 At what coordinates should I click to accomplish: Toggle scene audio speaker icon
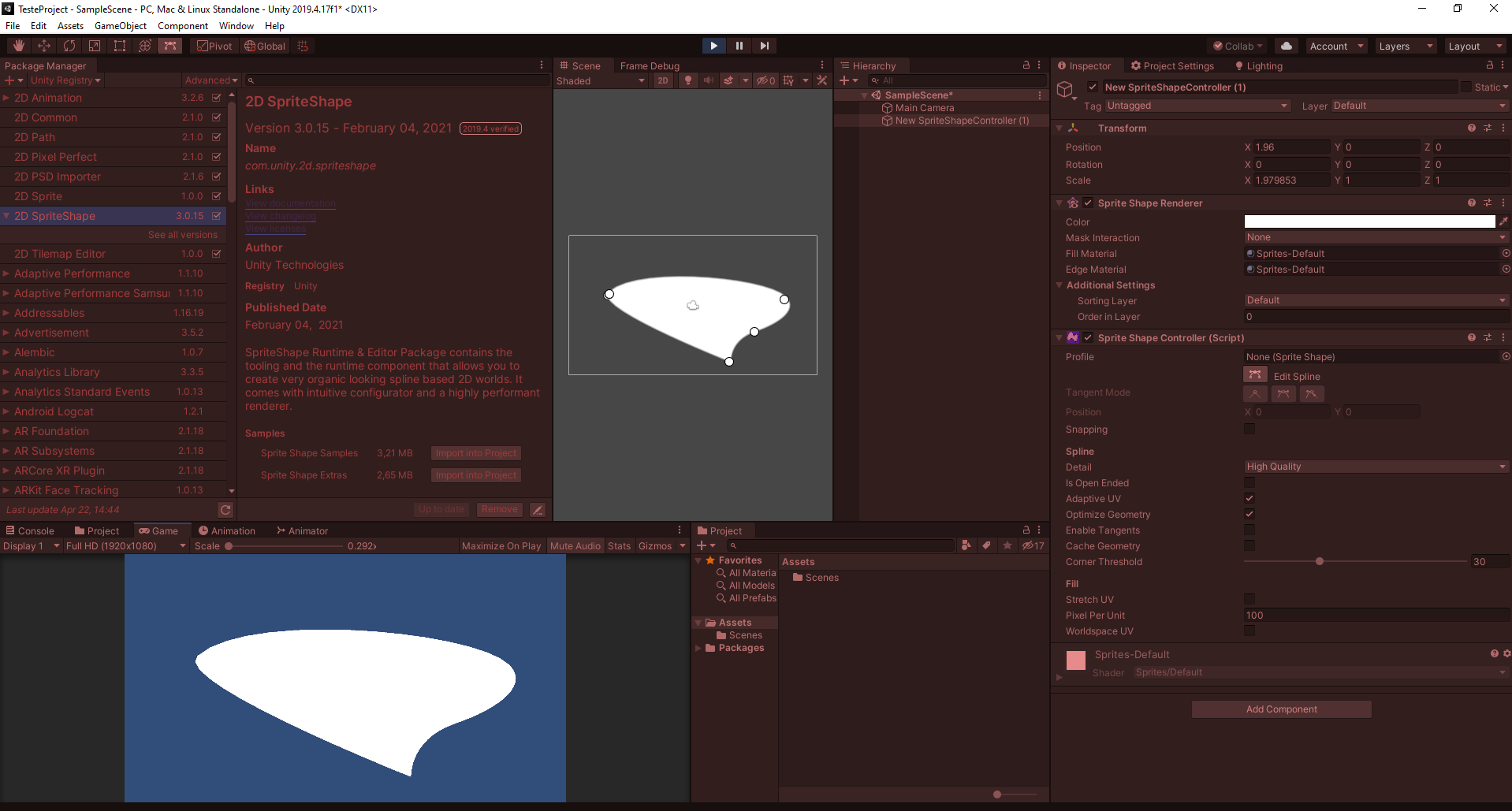tap(708, 80)
